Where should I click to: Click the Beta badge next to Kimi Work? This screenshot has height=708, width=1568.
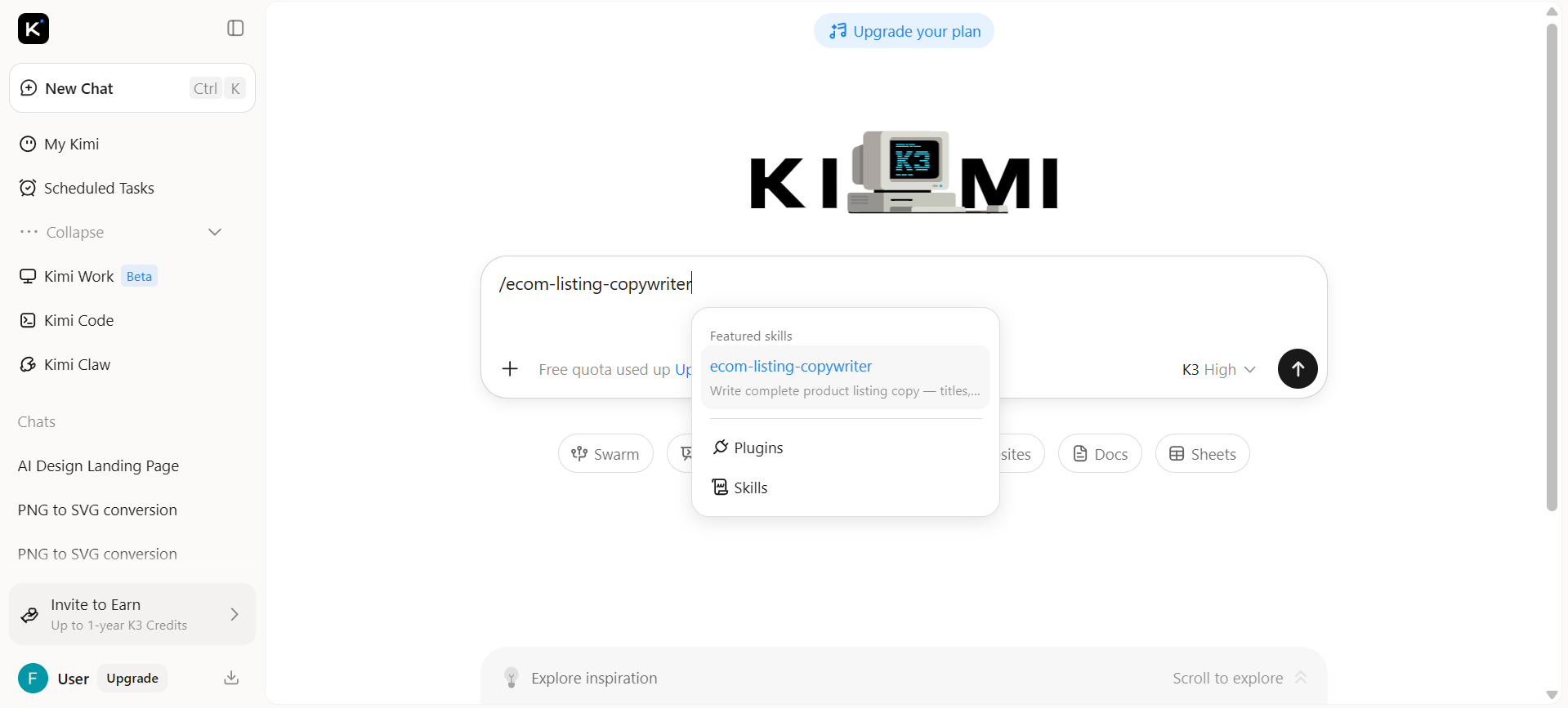pos(139,276)
